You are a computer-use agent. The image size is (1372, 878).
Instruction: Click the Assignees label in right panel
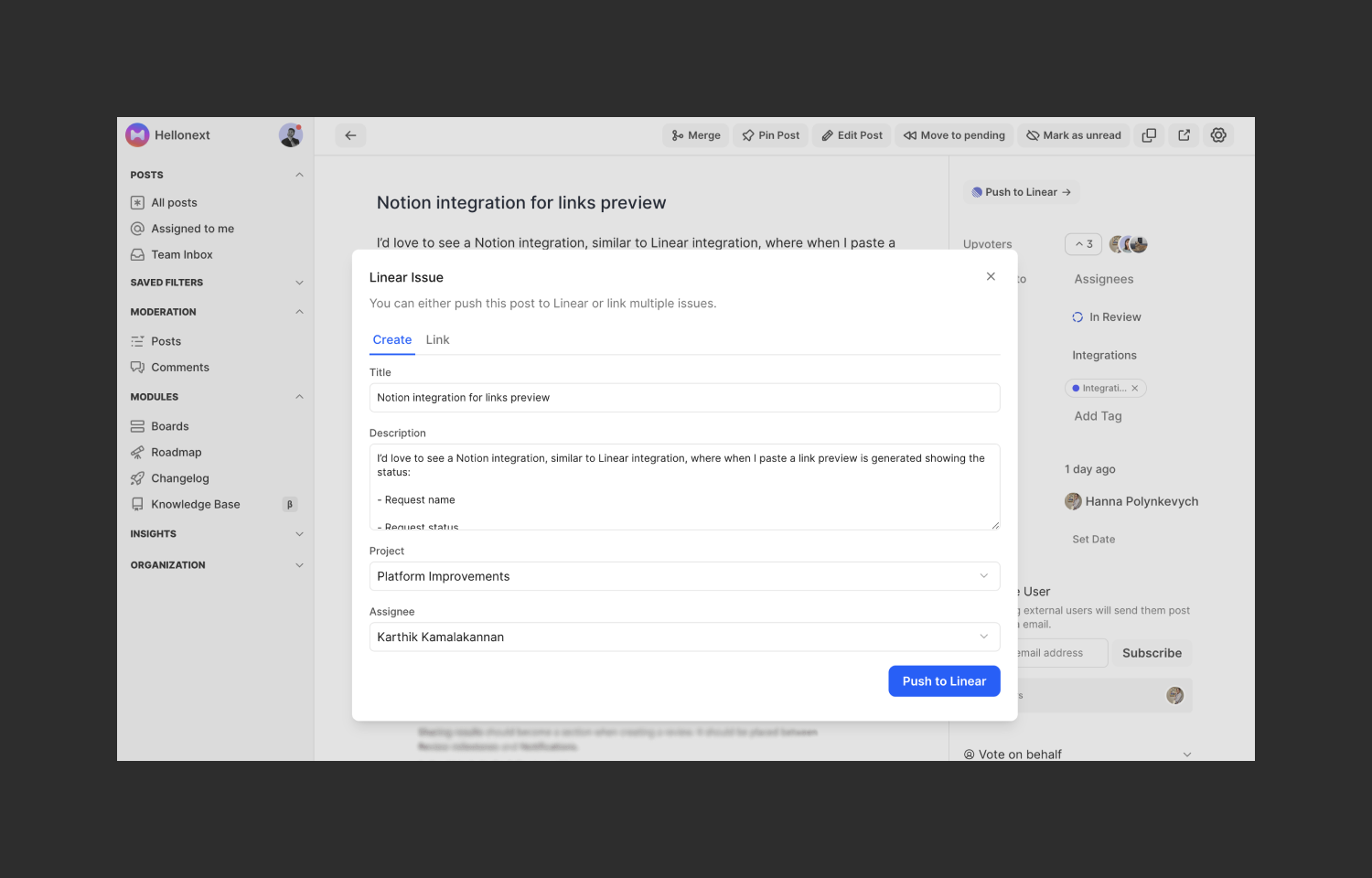tap(1104, 280)
